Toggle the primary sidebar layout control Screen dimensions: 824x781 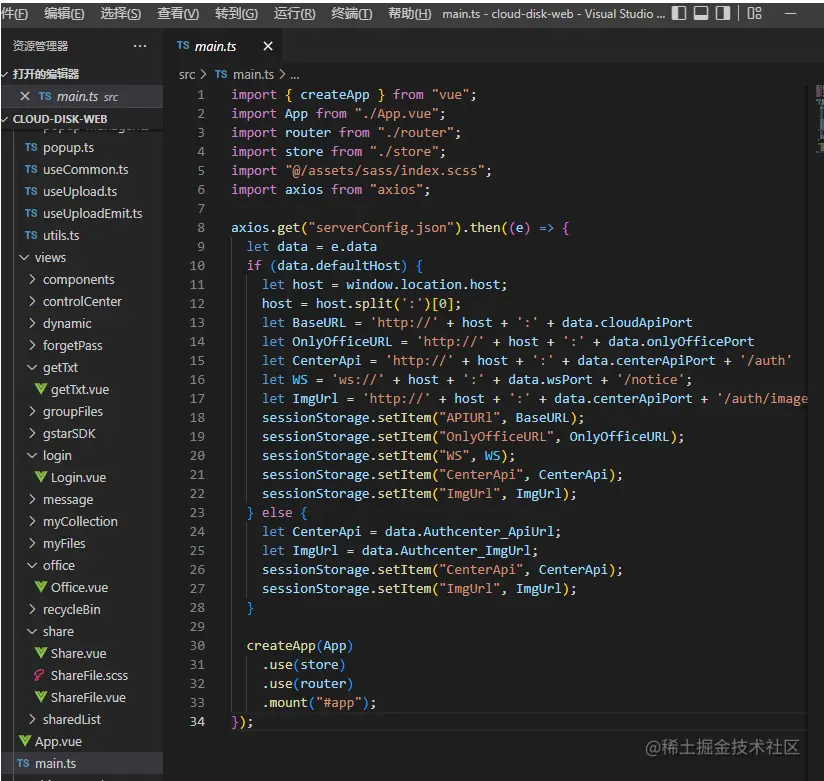[x=679, y=13]
